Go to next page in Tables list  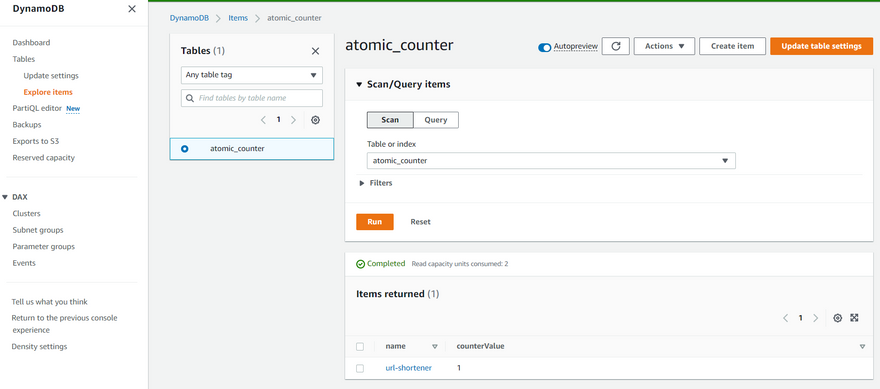pyautogui.click(x=293, y=120)
